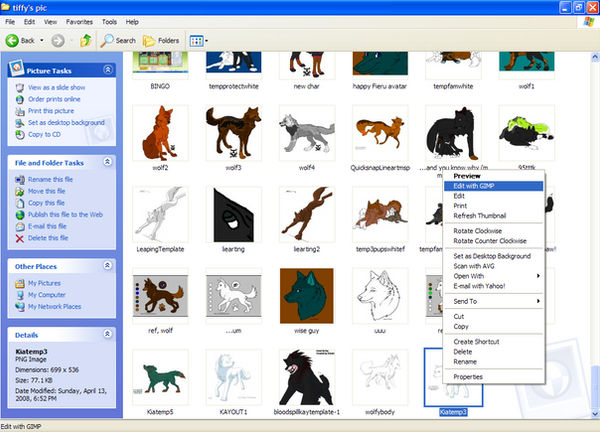600x432 pixels.
Task: Click Set as desktop background link
Action: (66, 122)
